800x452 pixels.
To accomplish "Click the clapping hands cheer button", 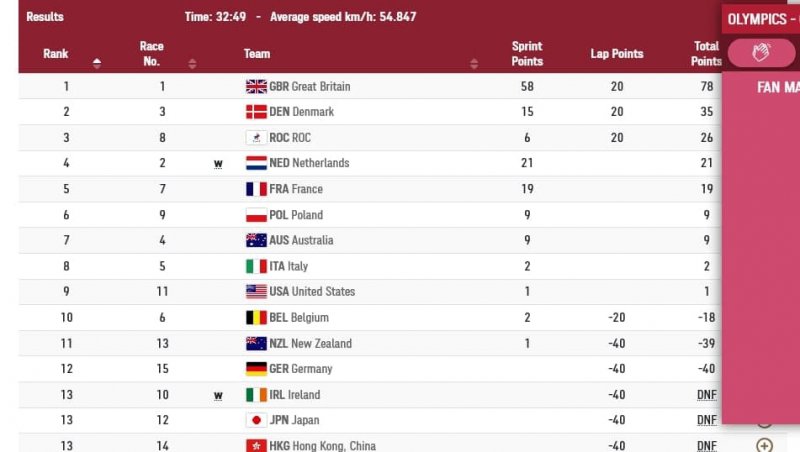I will (760, 52).
